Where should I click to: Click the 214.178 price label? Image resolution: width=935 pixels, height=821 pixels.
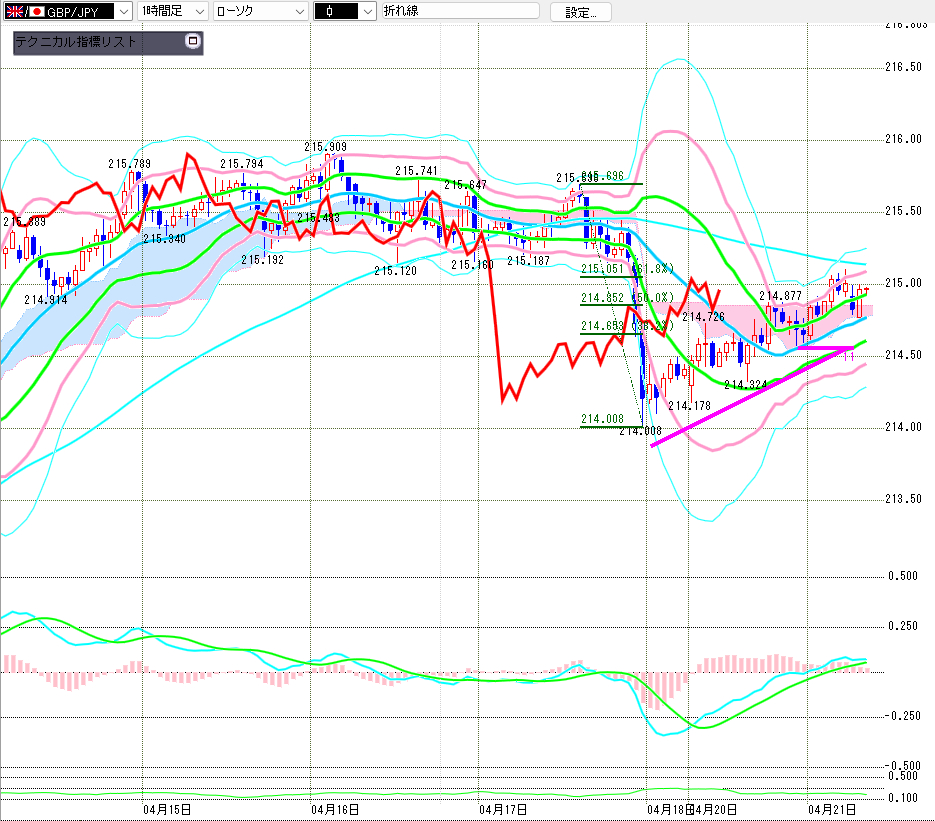pos(689,405)
